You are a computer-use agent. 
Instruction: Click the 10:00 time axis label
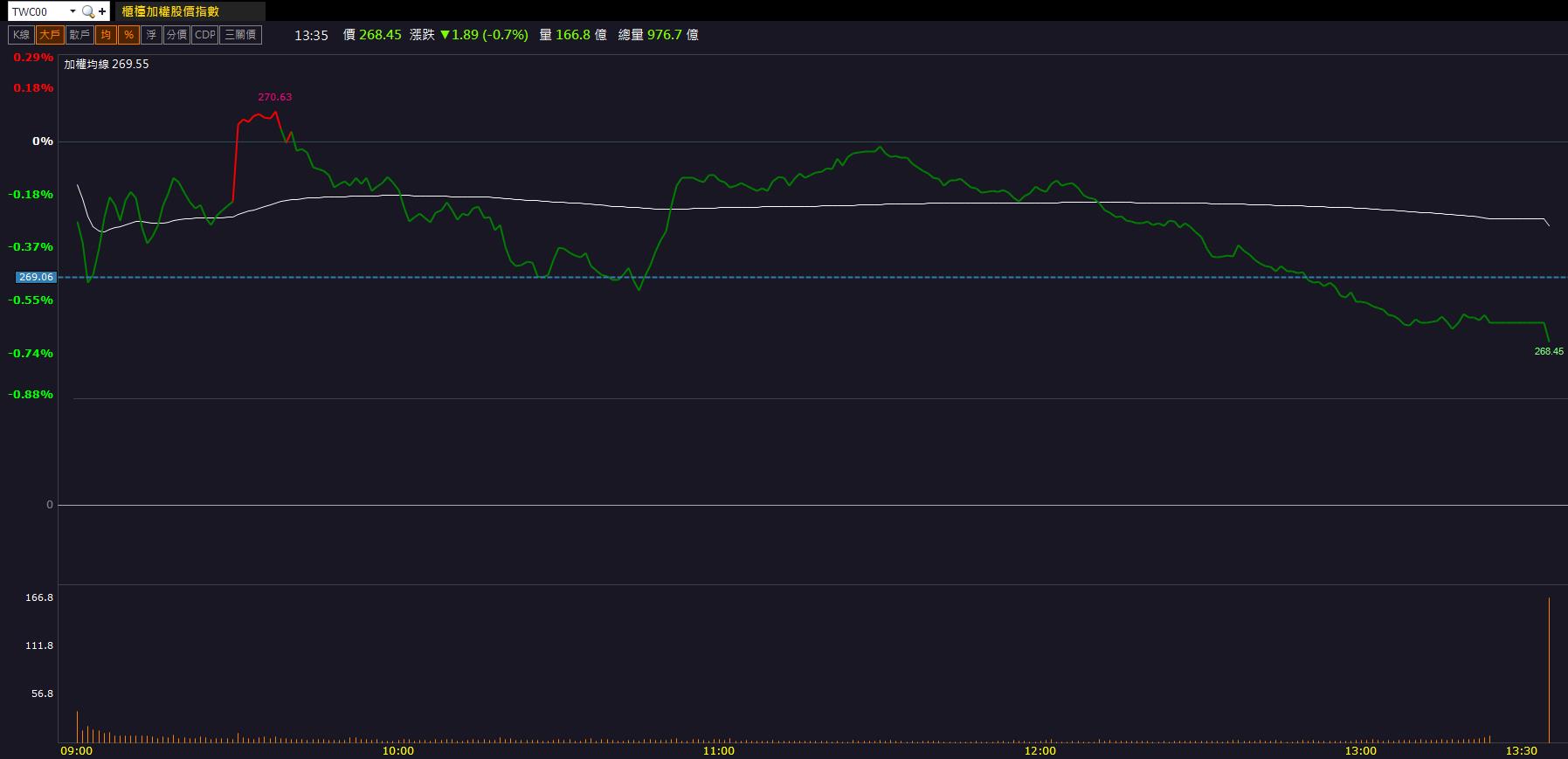coord(398,751)
